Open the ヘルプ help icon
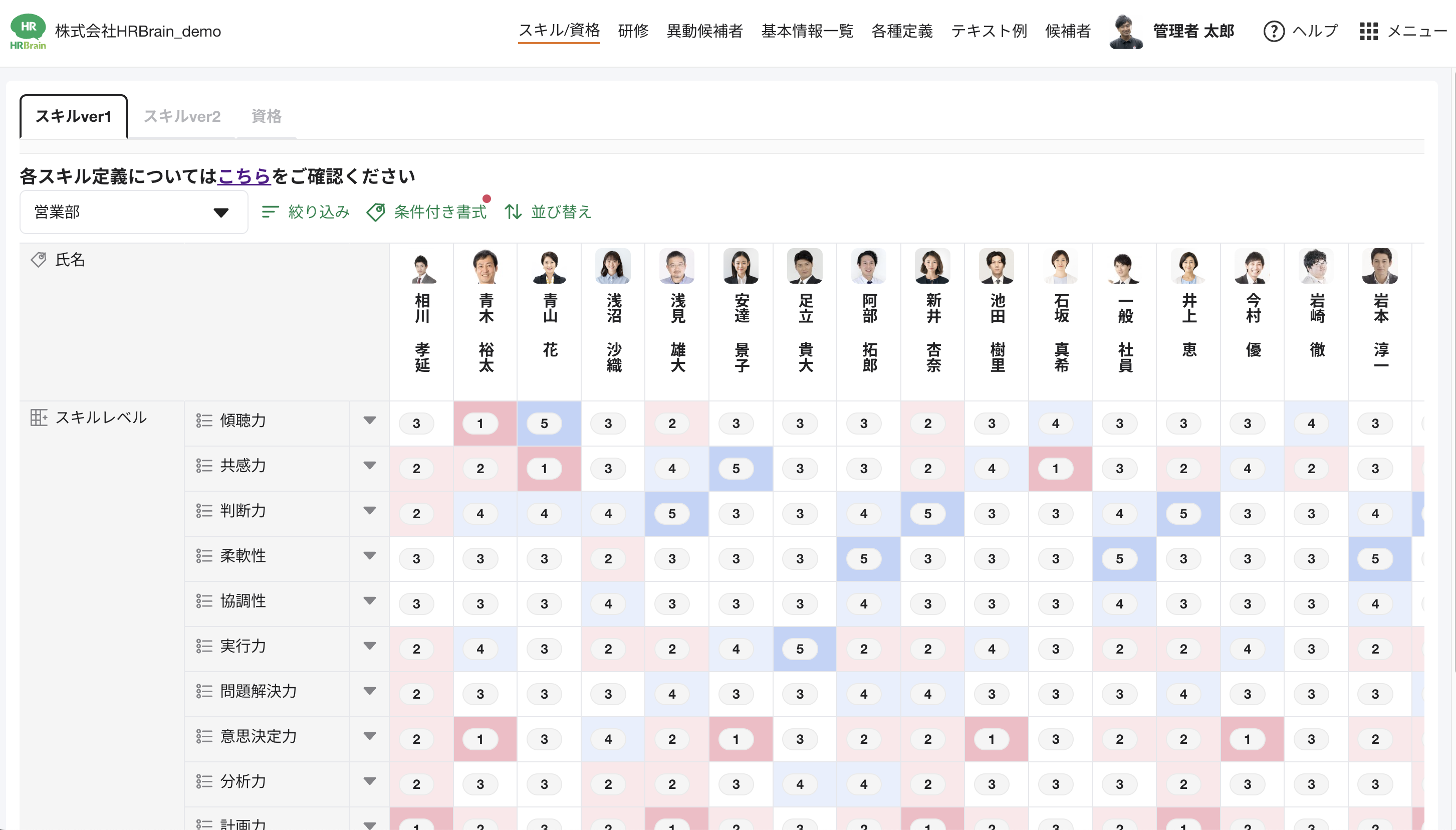 point(1274,32)
